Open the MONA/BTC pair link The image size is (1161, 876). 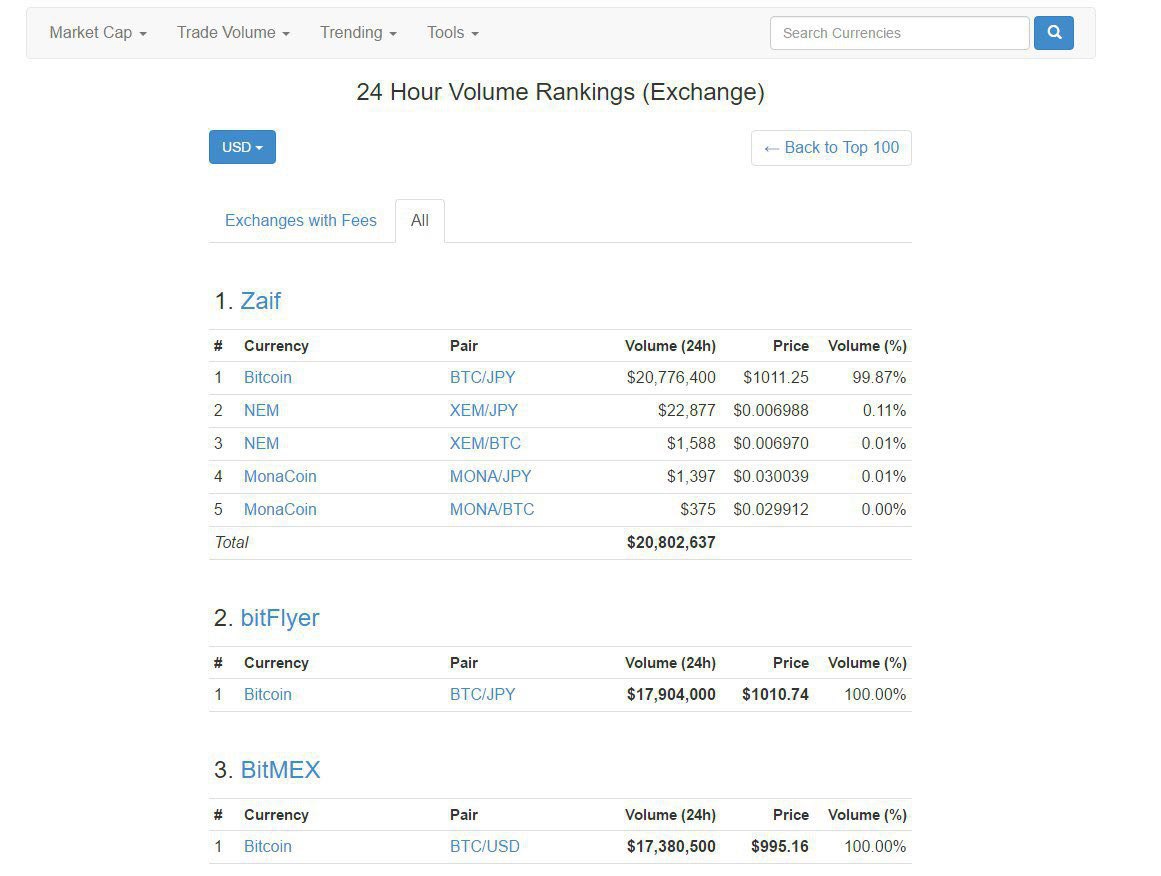(492, 509)
